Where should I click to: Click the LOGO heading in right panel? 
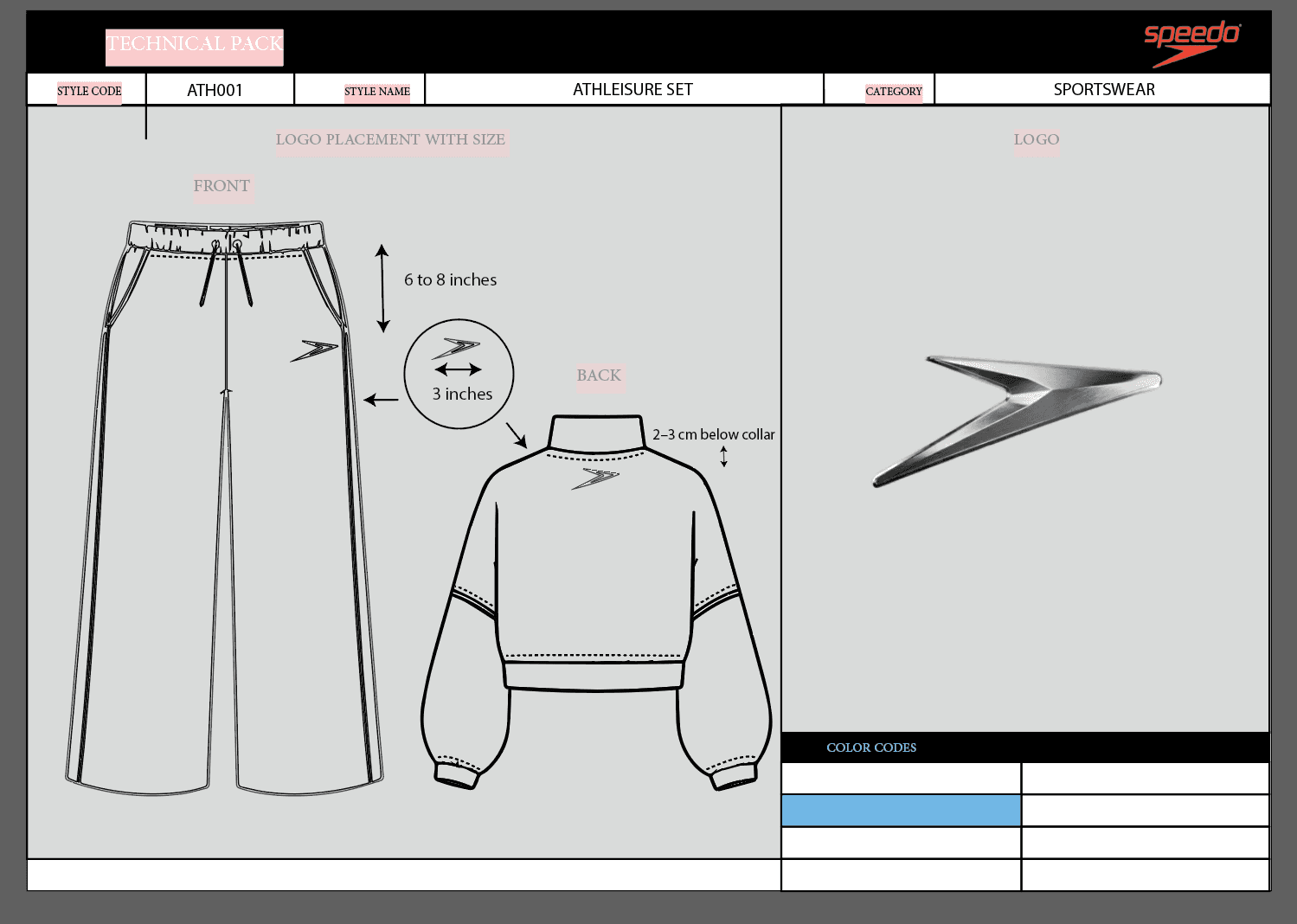click(x=1037, y=139)
